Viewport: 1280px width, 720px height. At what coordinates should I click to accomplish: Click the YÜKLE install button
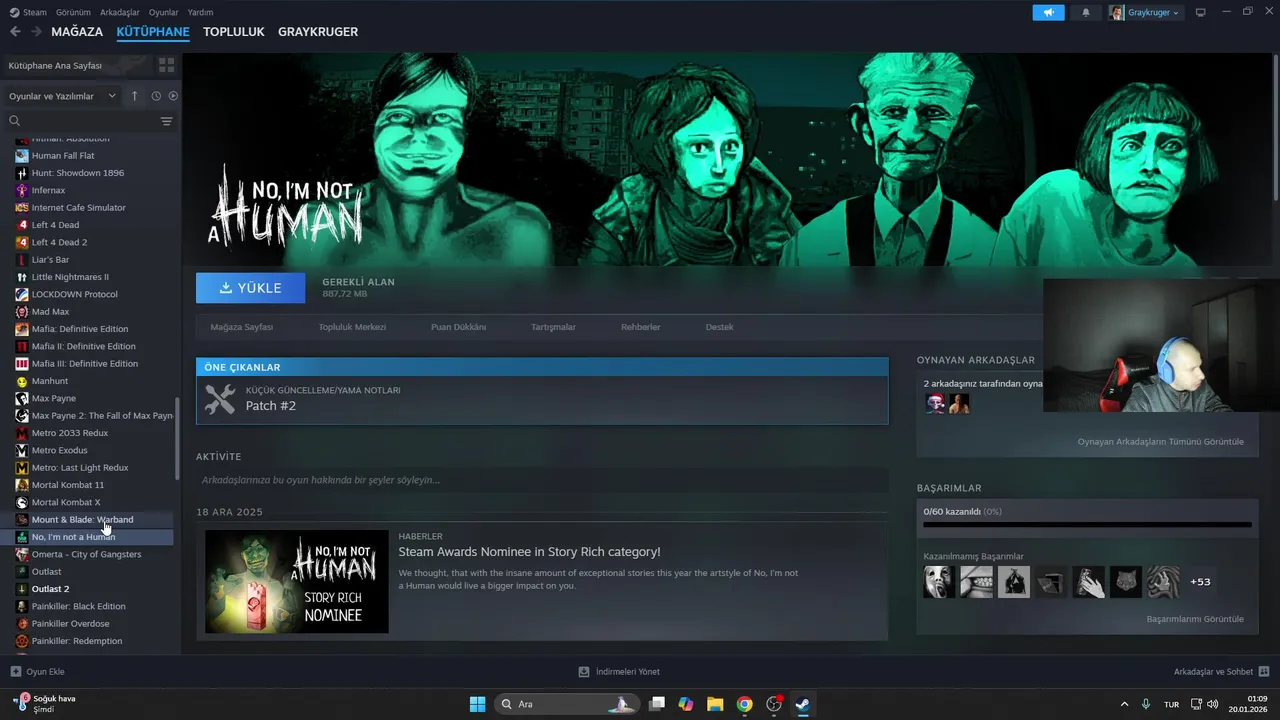(250, 287)
